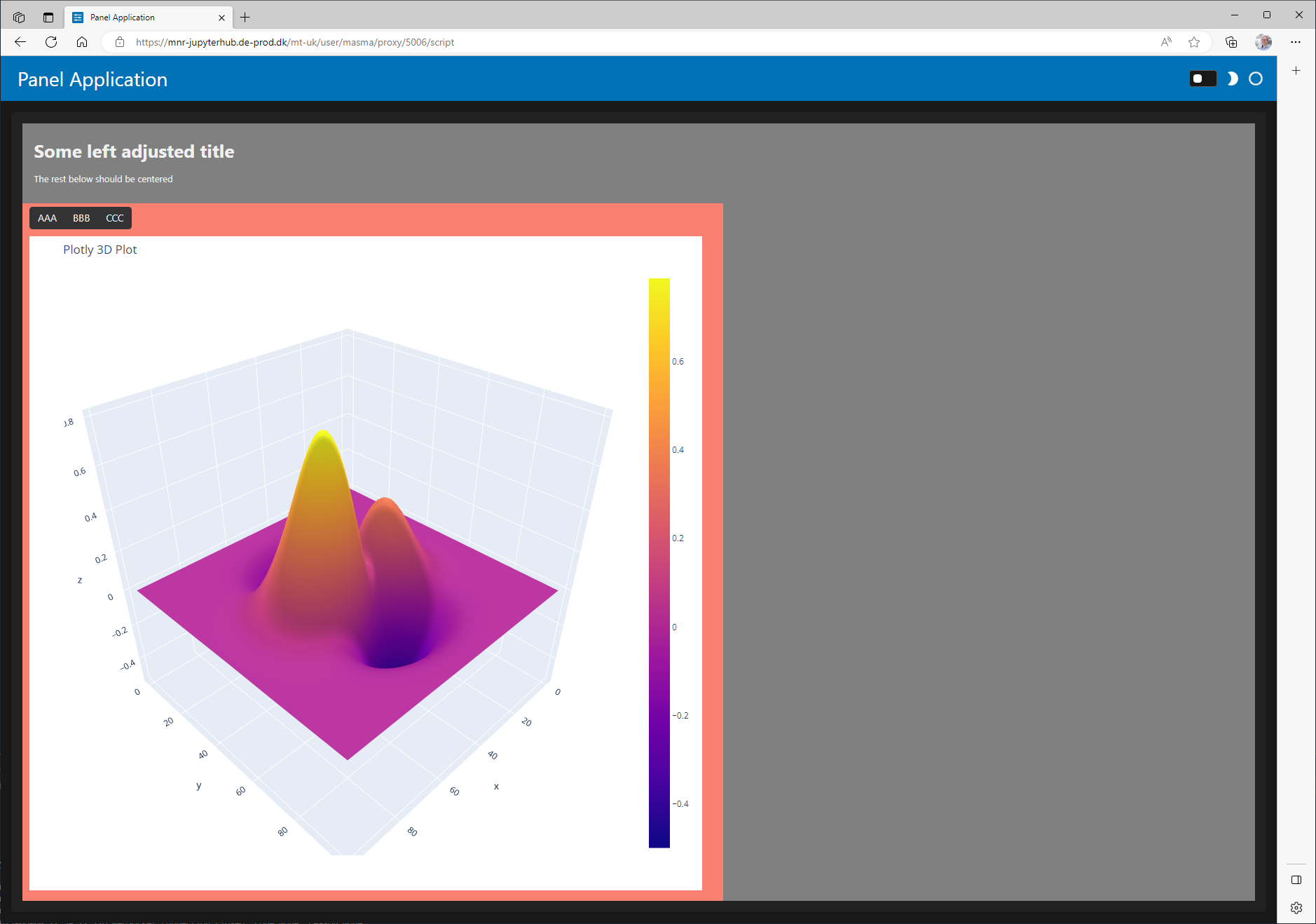Enable dark mode via the moon icon
This screenshot has width=1316, height=924.
coord(1233,79)
